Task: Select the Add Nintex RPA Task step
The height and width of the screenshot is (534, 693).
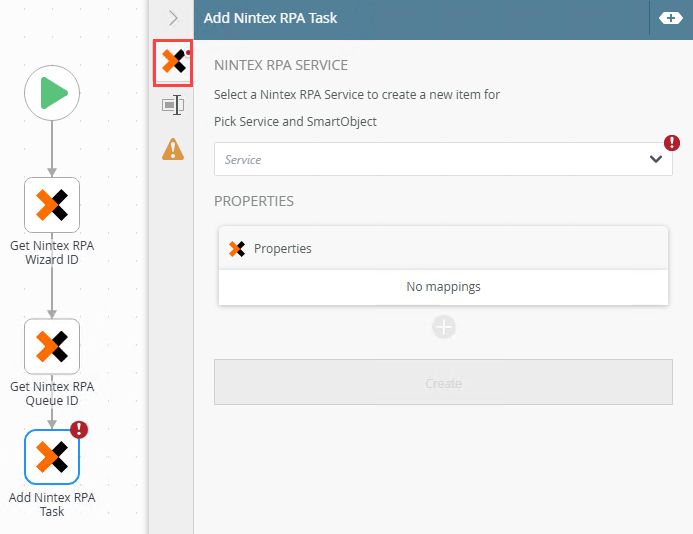Action: [x=52, y=457]
